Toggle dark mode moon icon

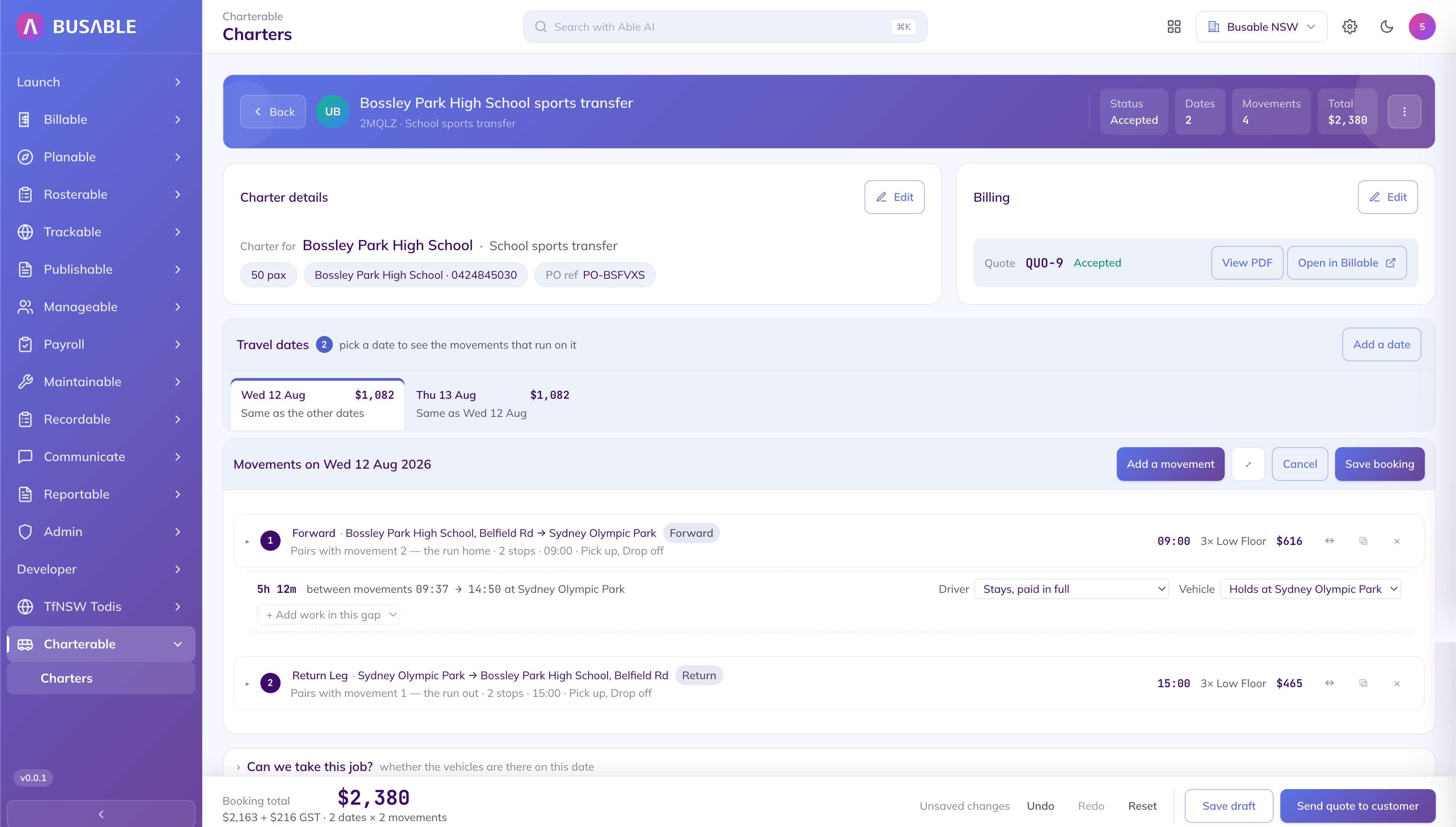pyautogui.click(x=1386, y=27)
